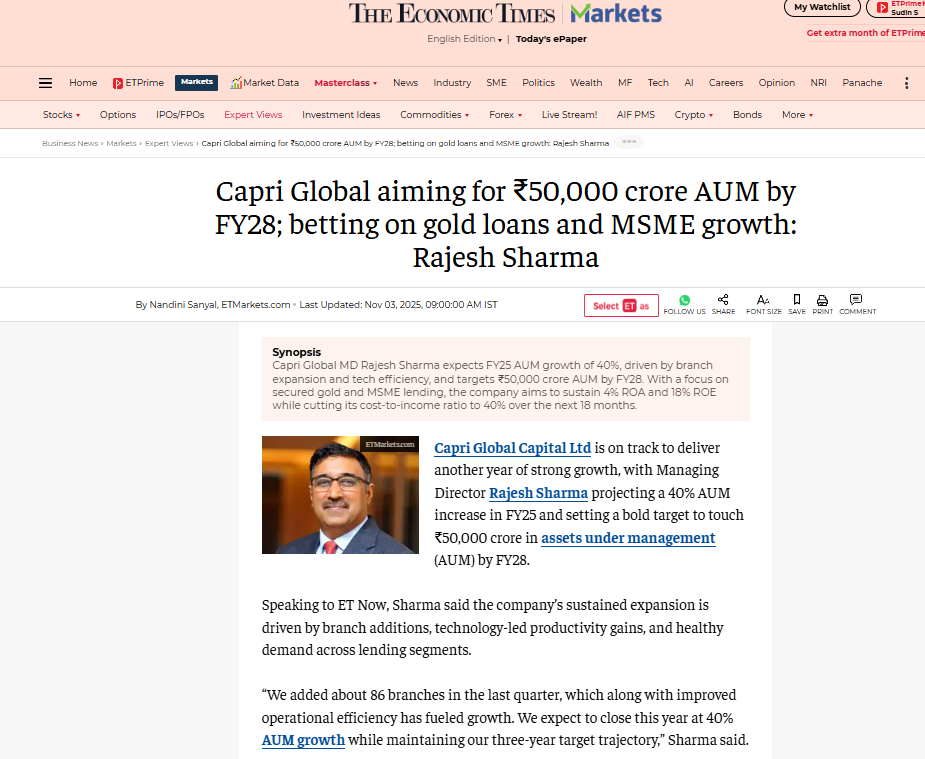Adjust text with the Font Size icon
925x759 pixels.
click(x=763, y=299)
